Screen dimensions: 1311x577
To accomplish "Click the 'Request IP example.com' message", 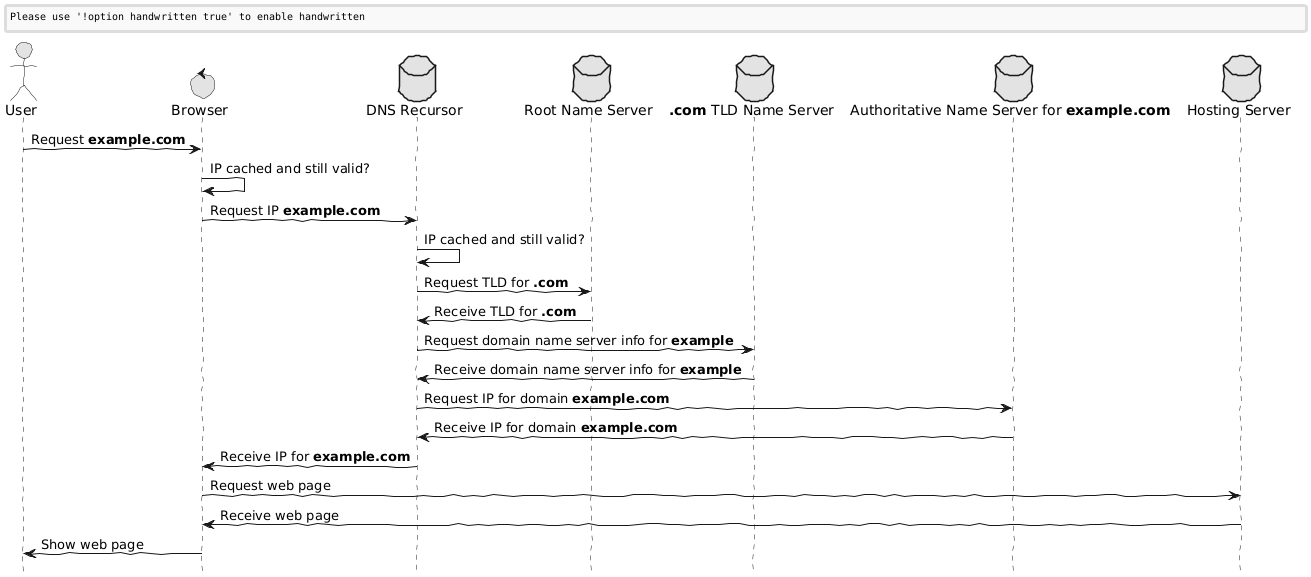I will click(295, 211).
